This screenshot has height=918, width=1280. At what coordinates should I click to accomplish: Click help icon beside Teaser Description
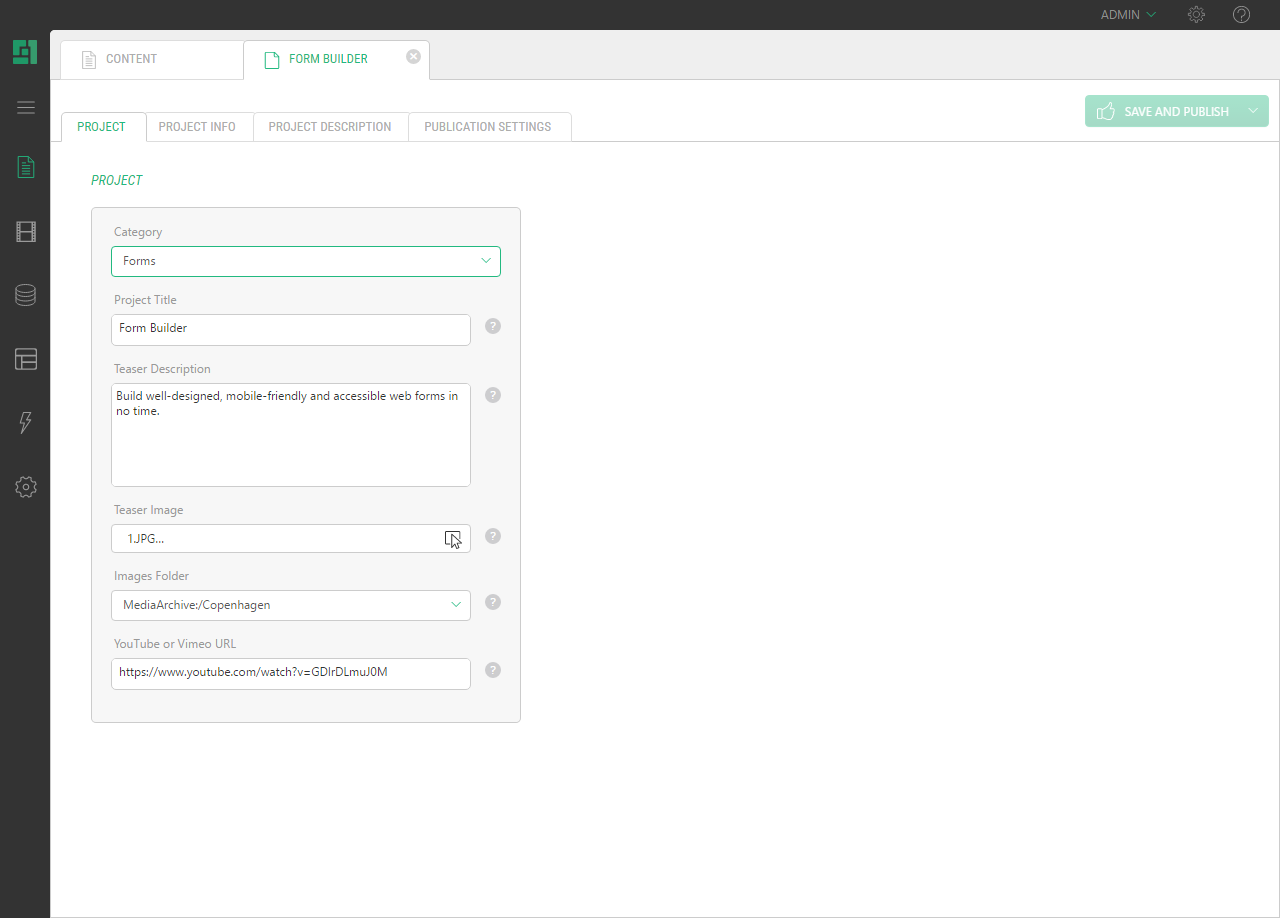tap(493, 395)
